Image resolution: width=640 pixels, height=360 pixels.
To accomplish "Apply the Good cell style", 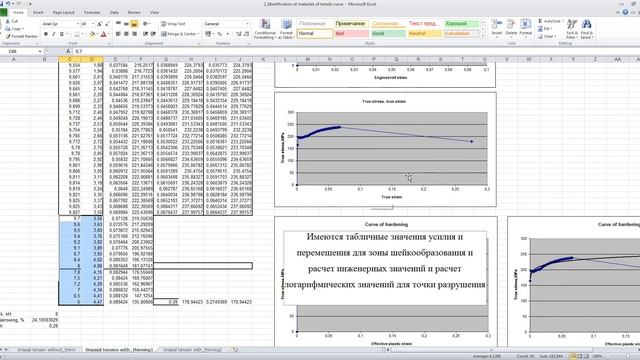I will pos(388,33).
